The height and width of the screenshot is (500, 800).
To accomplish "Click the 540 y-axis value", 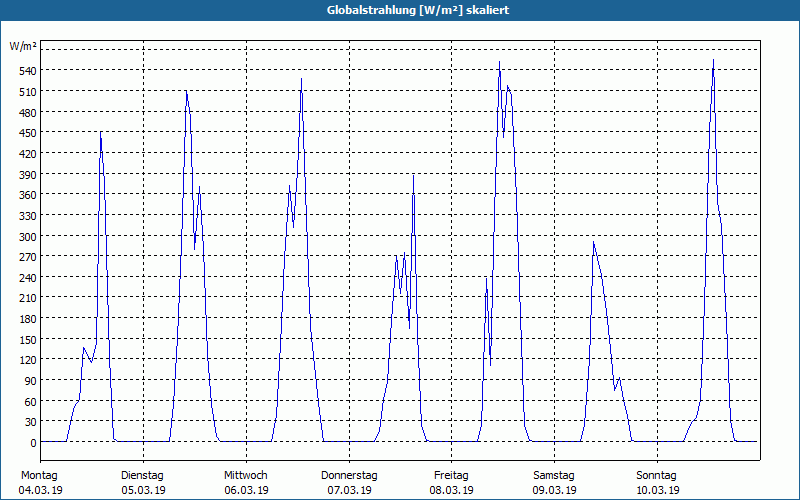I will click(27, 71).
